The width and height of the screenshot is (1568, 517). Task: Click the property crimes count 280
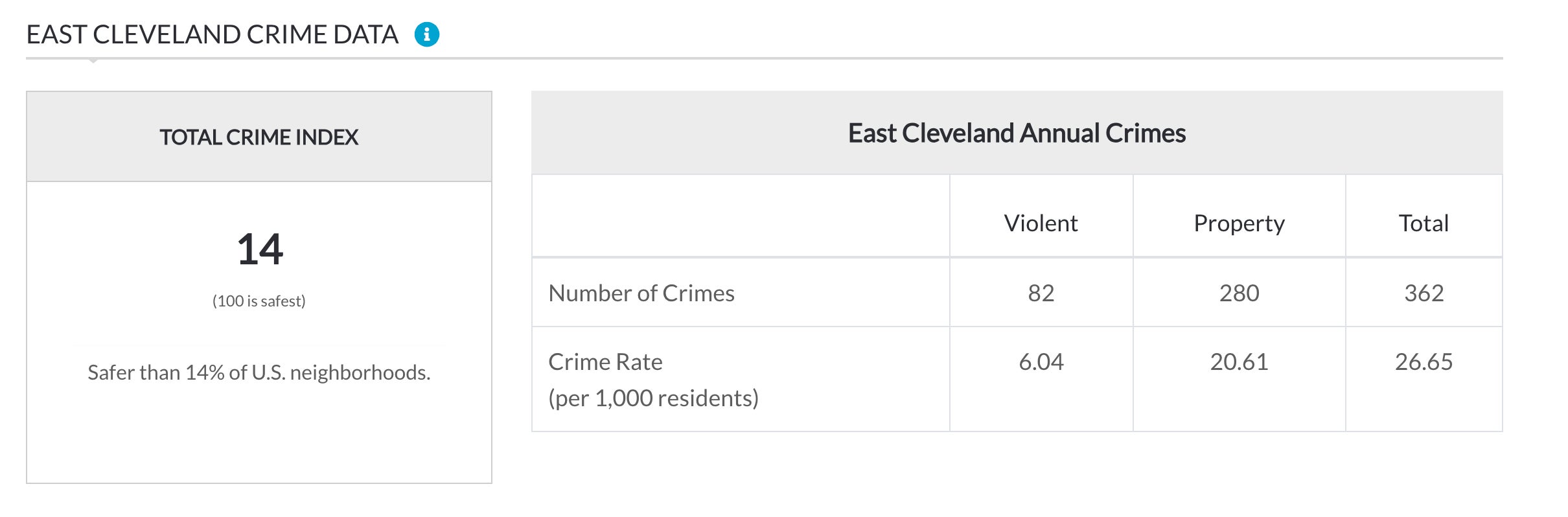click(1239, 293)
